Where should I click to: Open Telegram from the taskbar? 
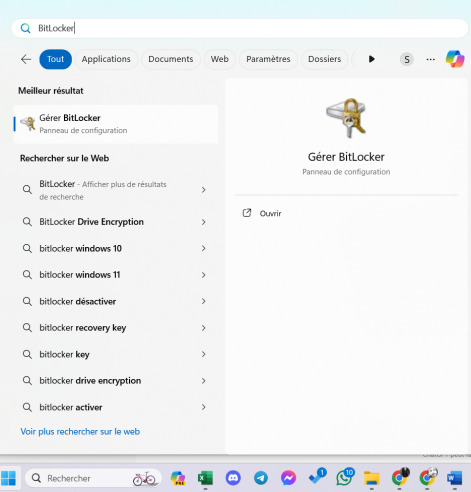[261, 478]
